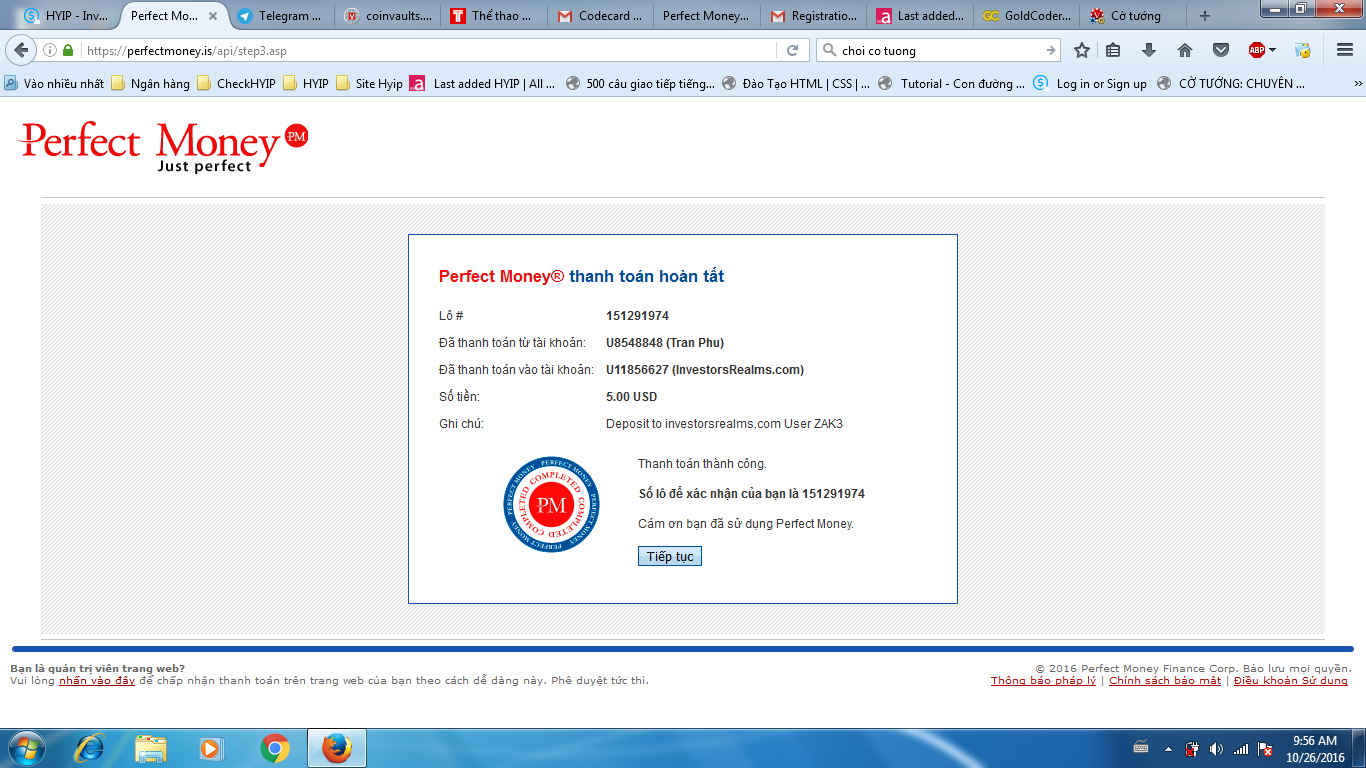Click the Perfect Money logo
The image size is (1366, 768).
[164, 146]
